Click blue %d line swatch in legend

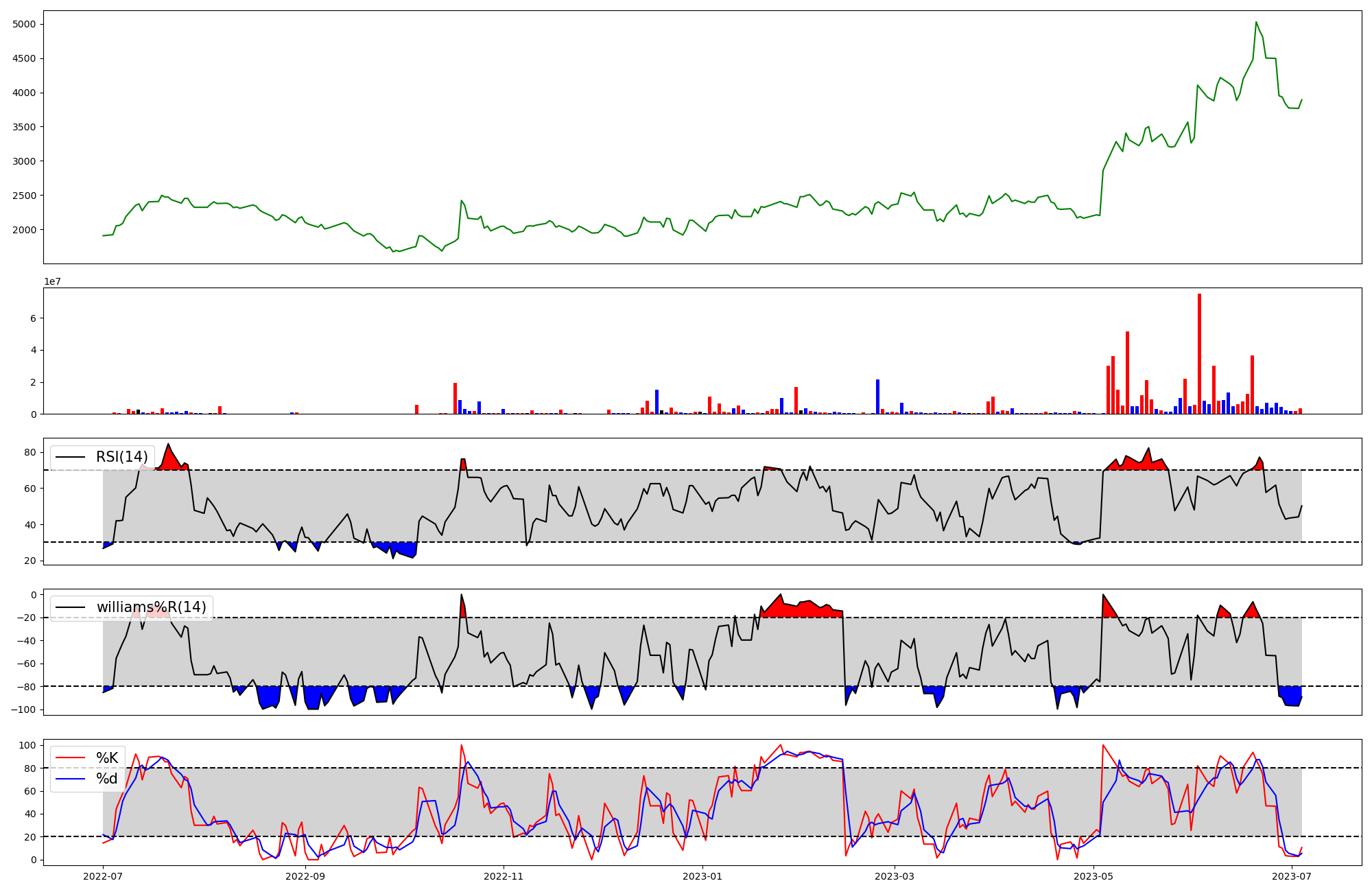tap(71, 779)
